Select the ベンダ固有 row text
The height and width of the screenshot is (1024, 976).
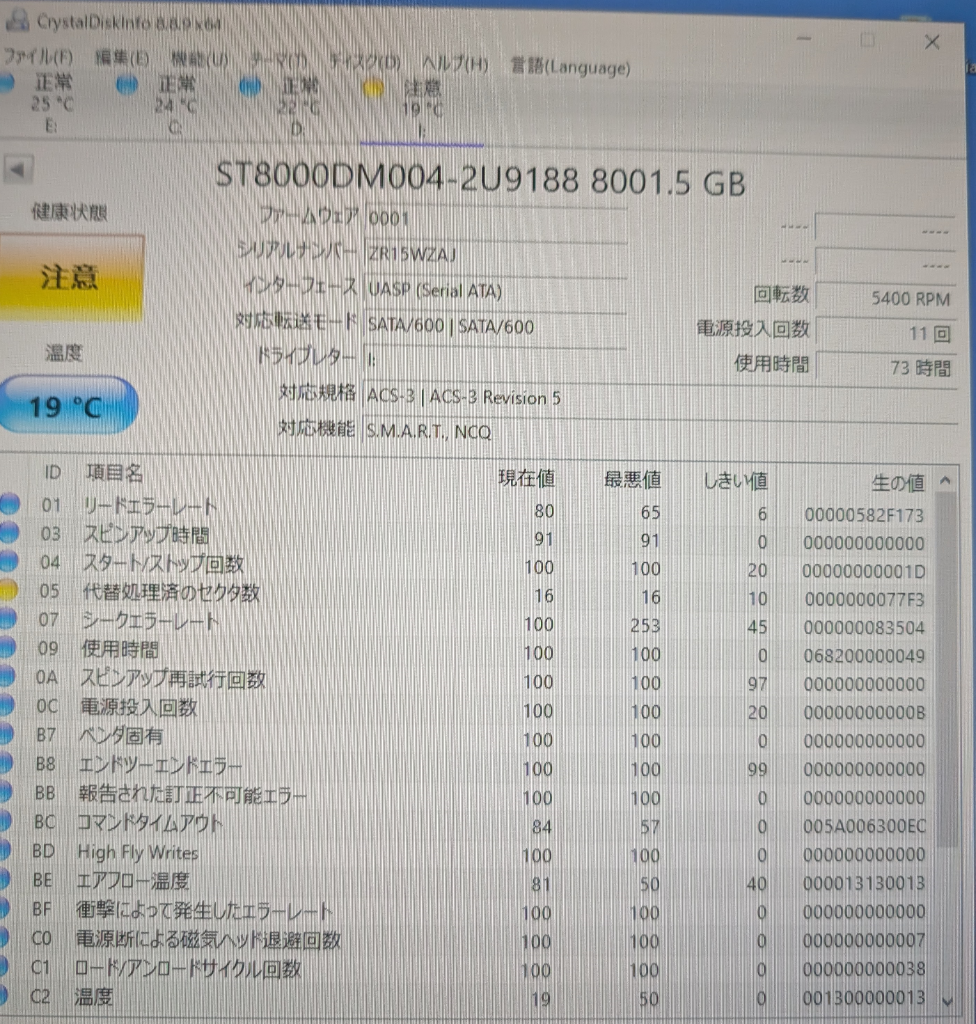tap(121, 736)
